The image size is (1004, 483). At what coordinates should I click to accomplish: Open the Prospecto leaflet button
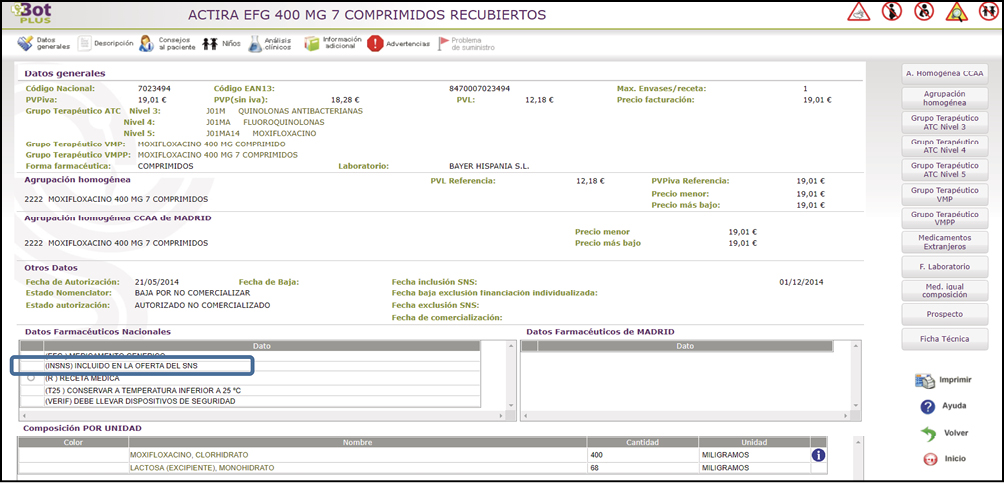coord(944,314)
